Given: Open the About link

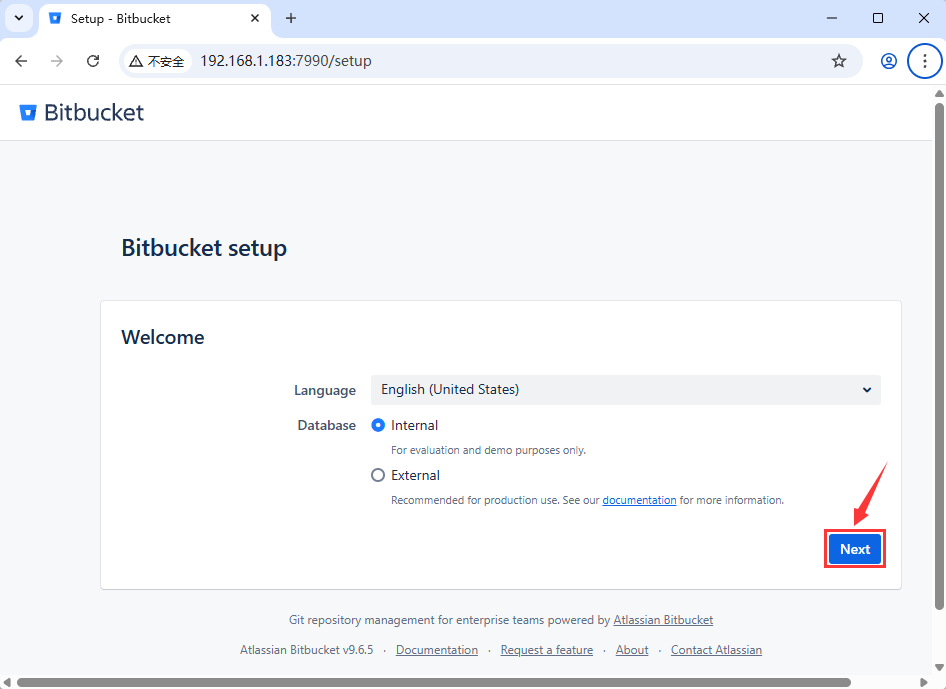Looking at the screenshot, I should click(x=632, y=650).
